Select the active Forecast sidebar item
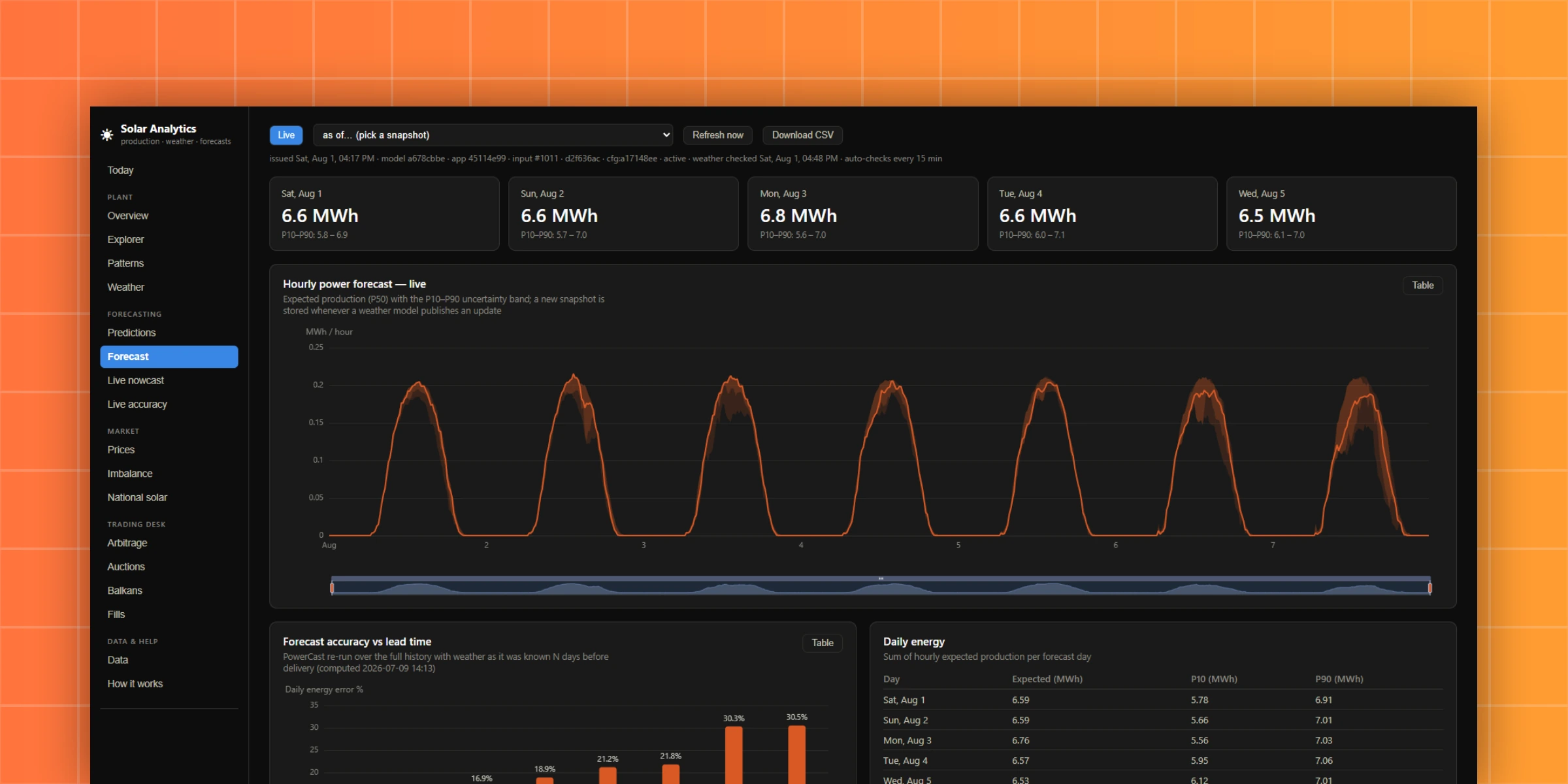This screenshot has width=1568, height=784. point(169,357)
